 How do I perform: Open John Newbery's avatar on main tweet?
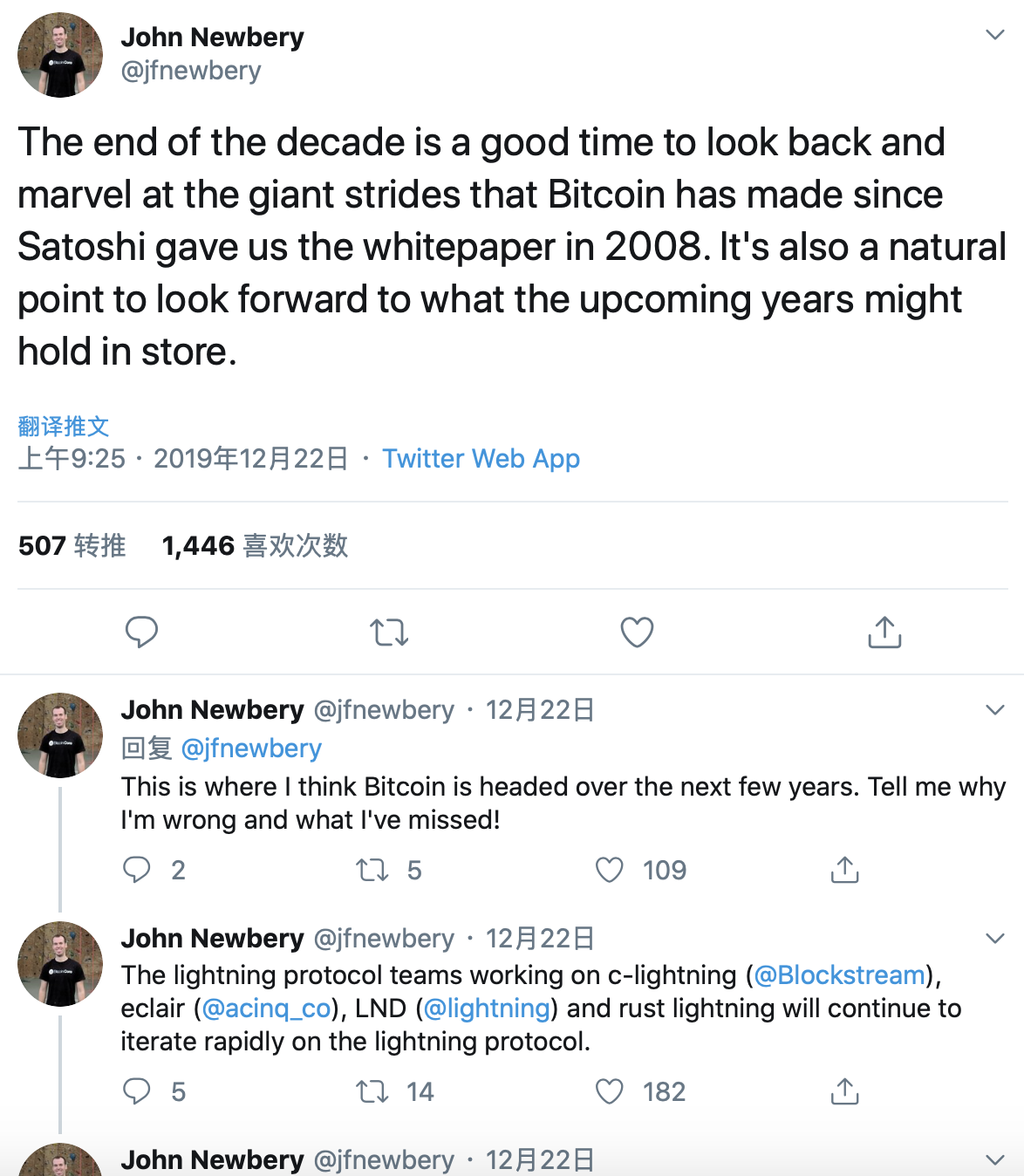click(x=60, y=55)
